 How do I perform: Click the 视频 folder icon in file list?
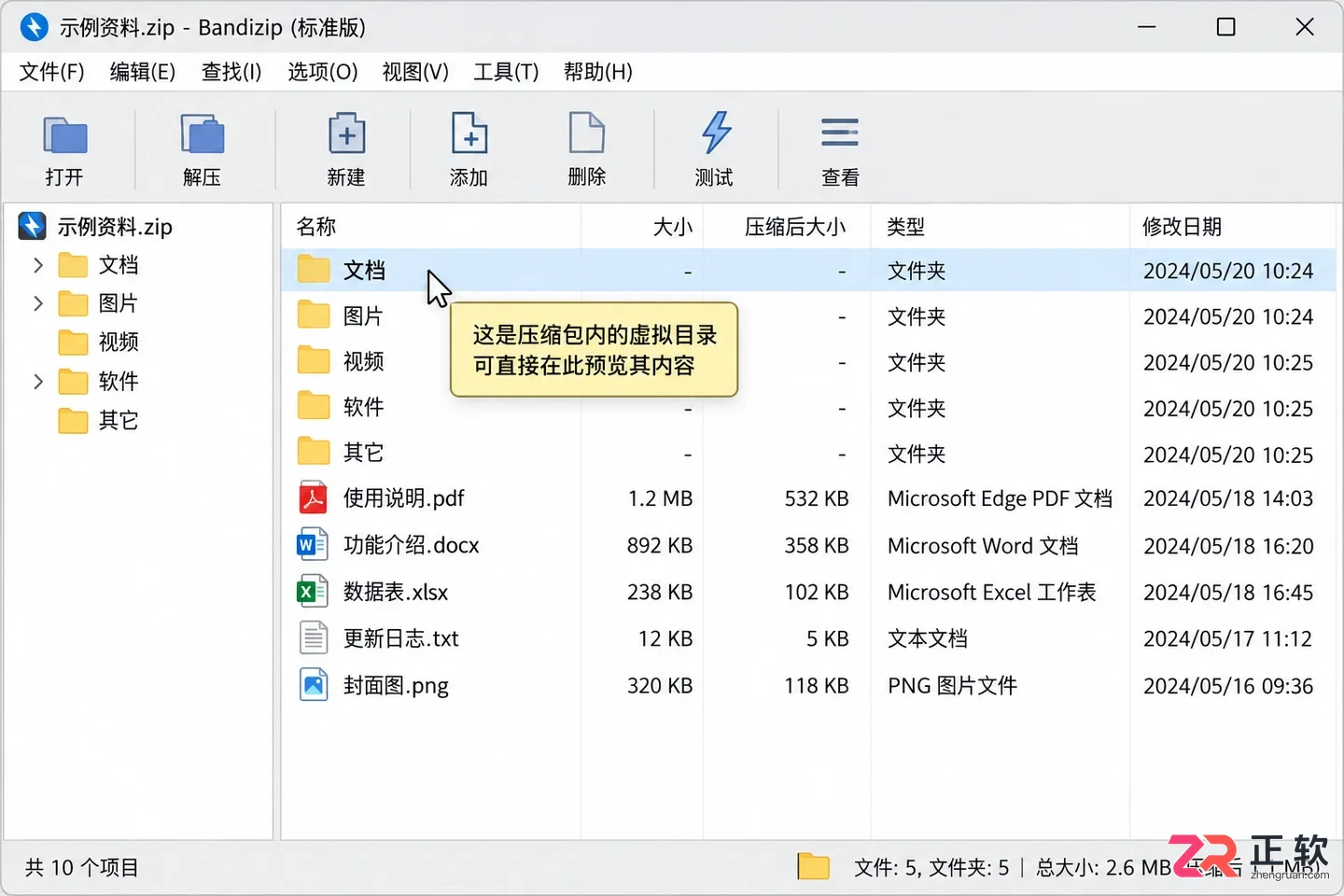314,361
